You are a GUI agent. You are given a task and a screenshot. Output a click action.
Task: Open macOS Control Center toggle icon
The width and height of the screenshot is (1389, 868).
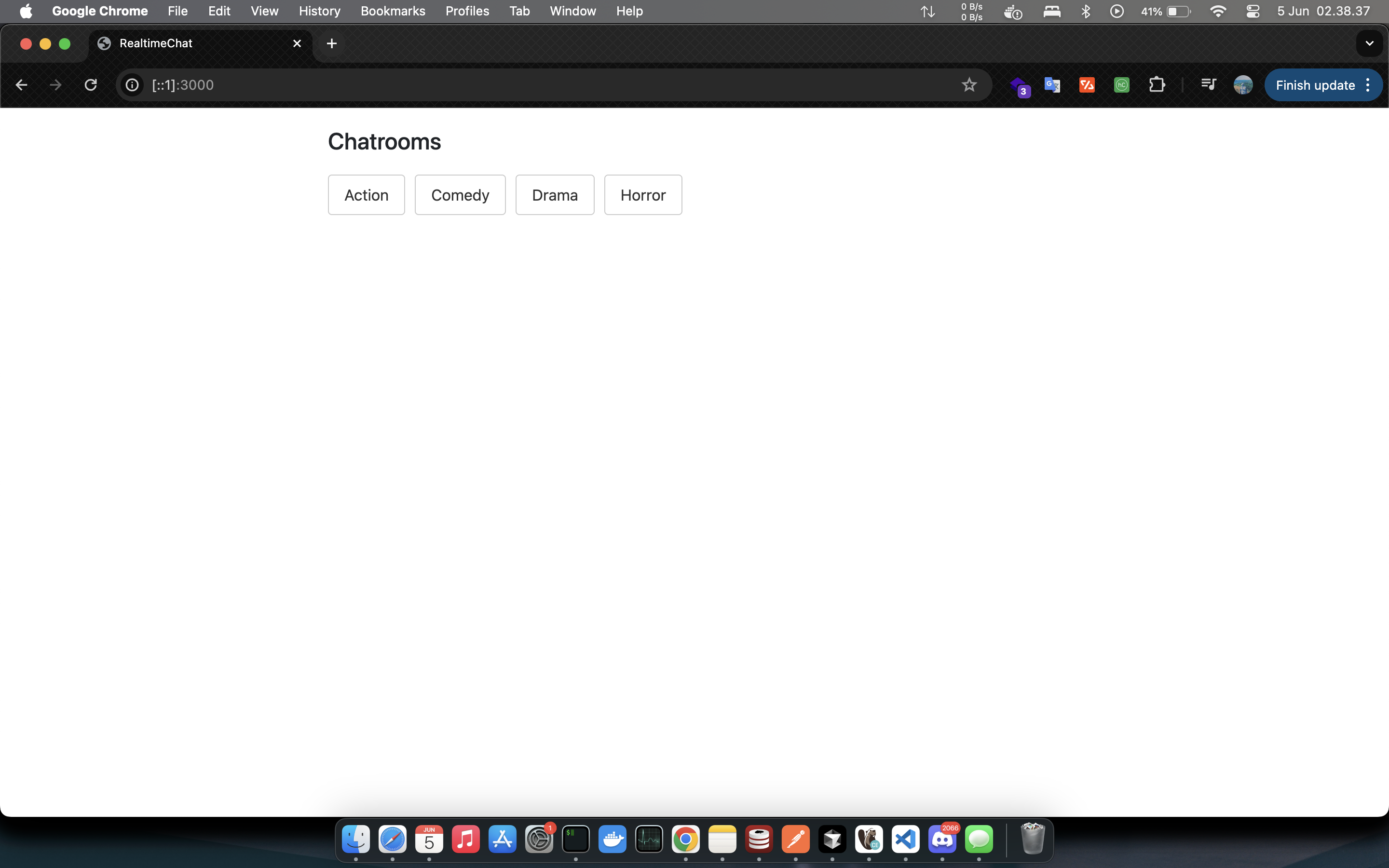click(1253, 11)
